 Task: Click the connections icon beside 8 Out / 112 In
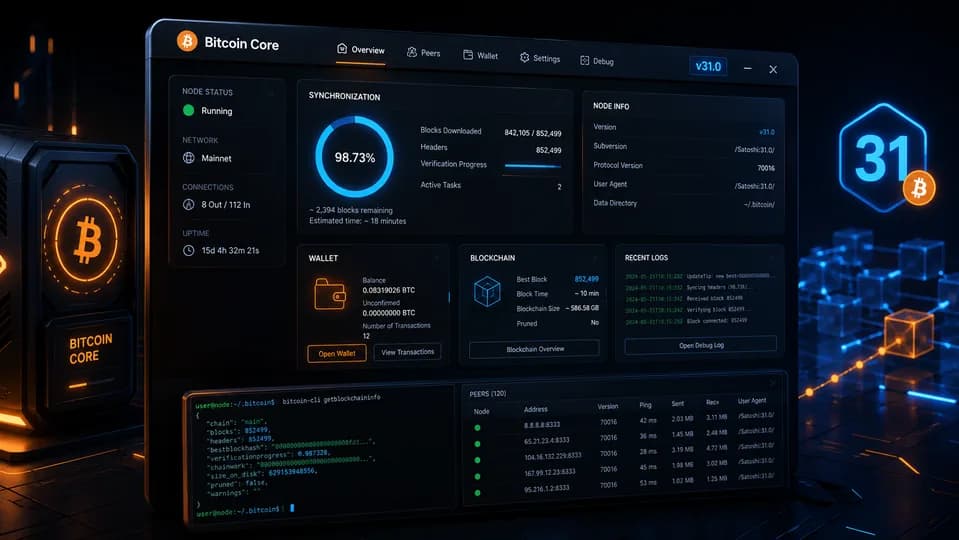coord(188,204)
